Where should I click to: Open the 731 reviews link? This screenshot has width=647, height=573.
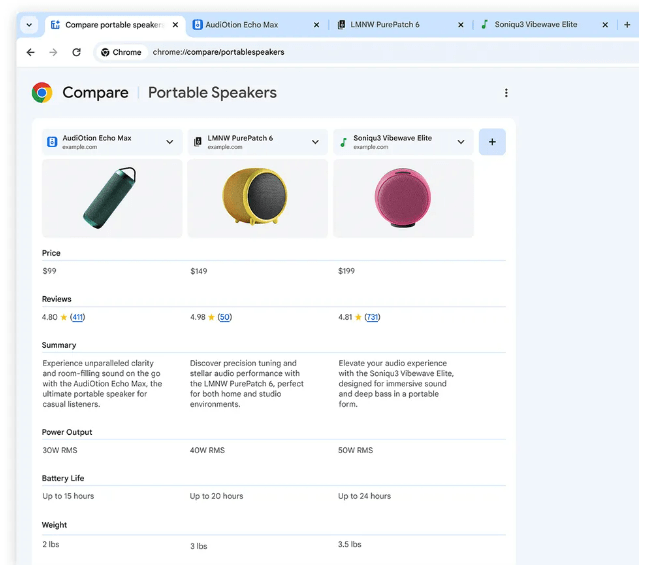372,317
